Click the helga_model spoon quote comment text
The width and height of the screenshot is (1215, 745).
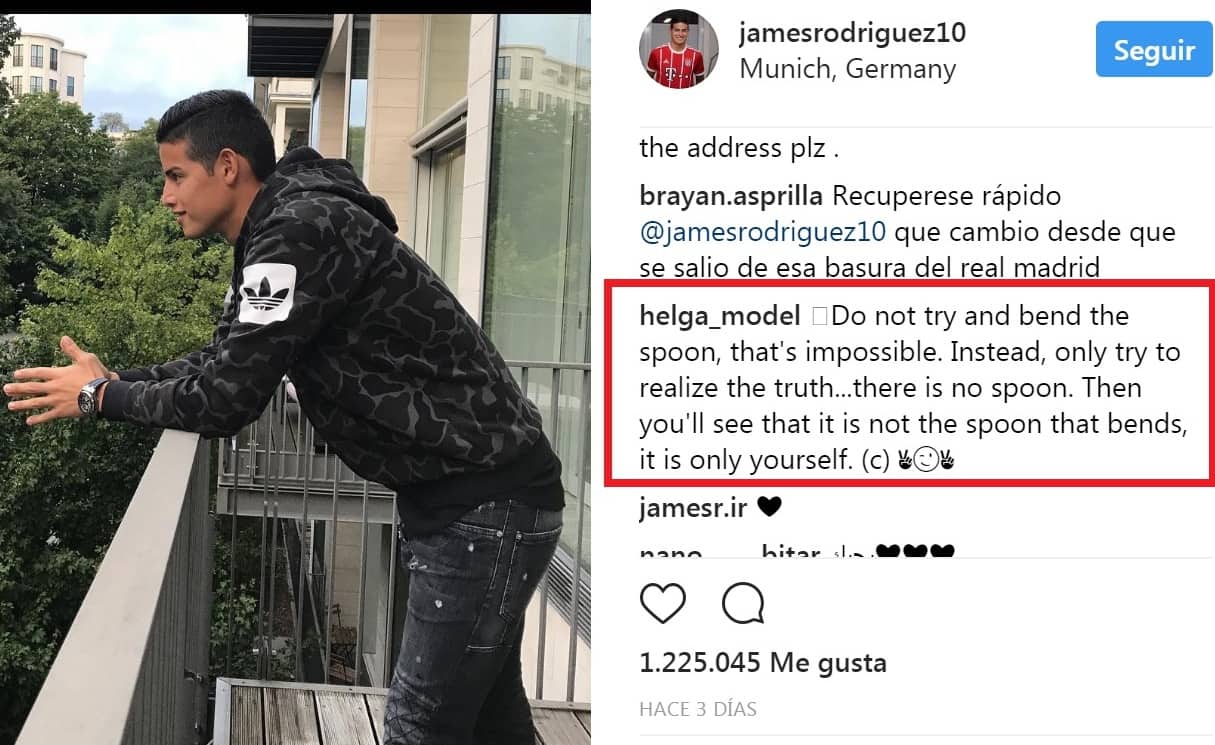coord(910,388)
